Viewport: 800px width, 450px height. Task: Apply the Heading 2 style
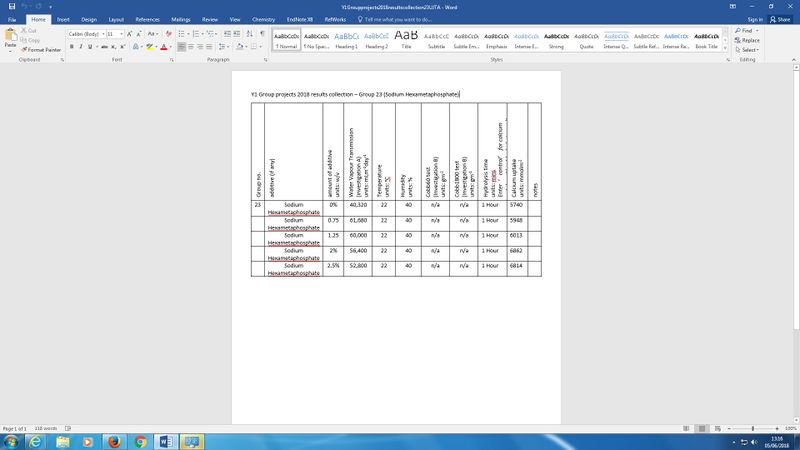pyautogui.click(x=377, y=40)
